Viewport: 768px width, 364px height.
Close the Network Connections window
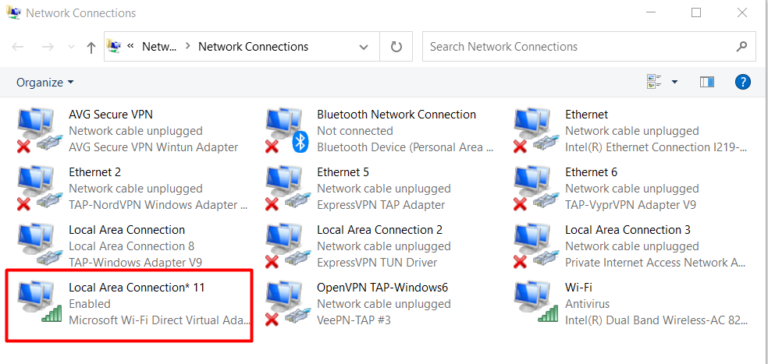[x=742, y=13]
